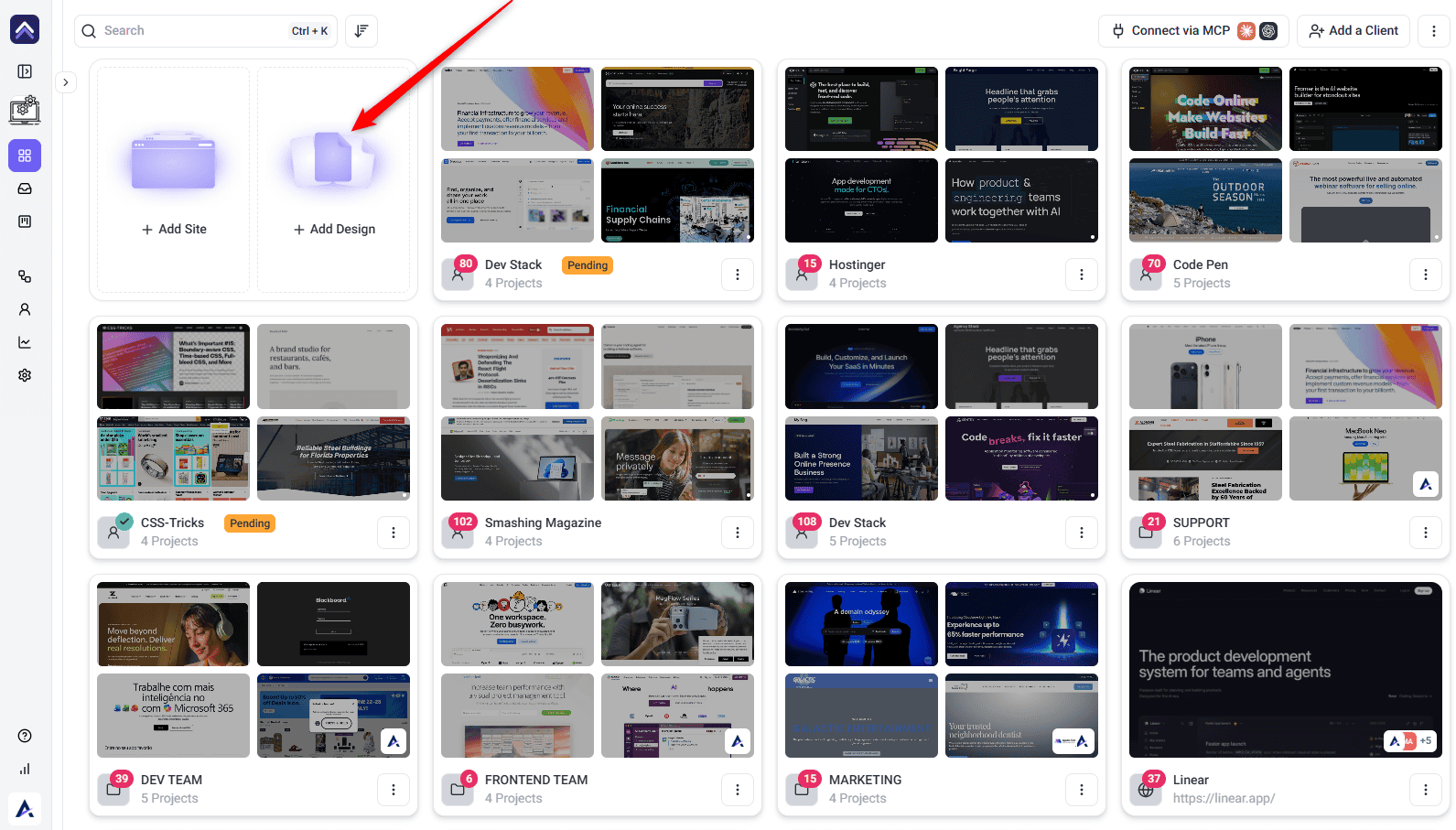Open three-dot menu for Code Pen card
This screenshot has height=830, width=1456.
coord(1426,275)
